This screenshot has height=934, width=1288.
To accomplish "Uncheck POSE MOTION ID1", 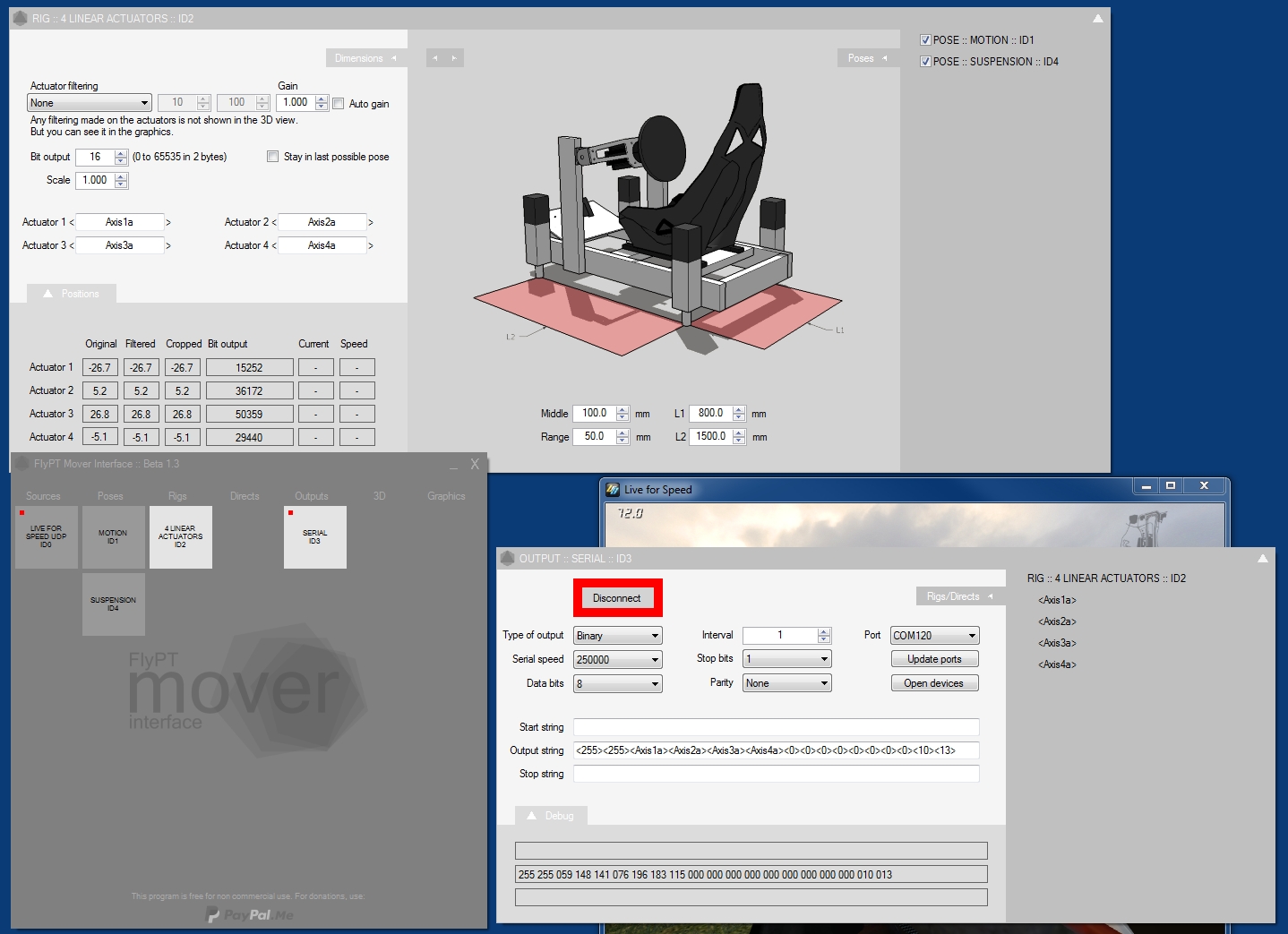I will click(925, 40).
